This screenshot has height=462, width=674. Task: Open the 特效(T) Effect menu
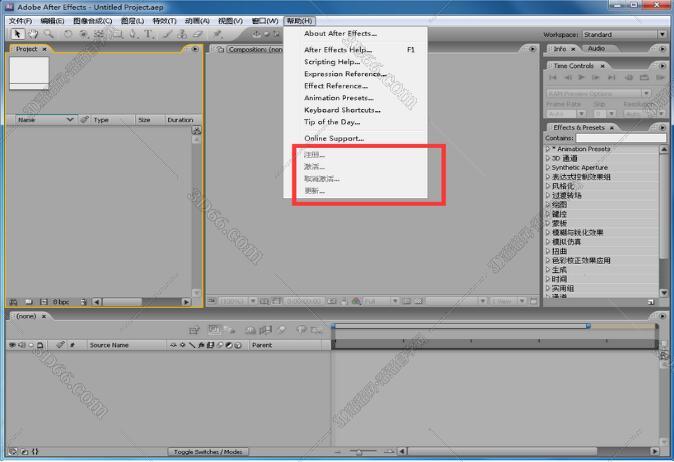(165, 21)
